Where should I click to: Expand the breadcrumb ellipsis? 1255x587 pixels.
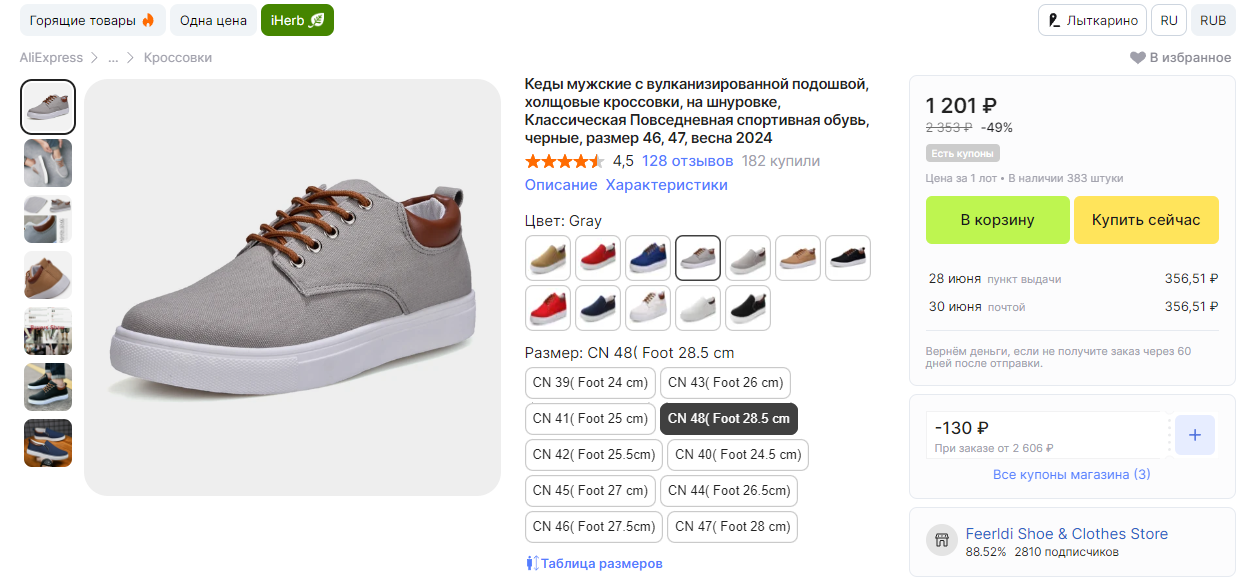click(x=113, y=58)
